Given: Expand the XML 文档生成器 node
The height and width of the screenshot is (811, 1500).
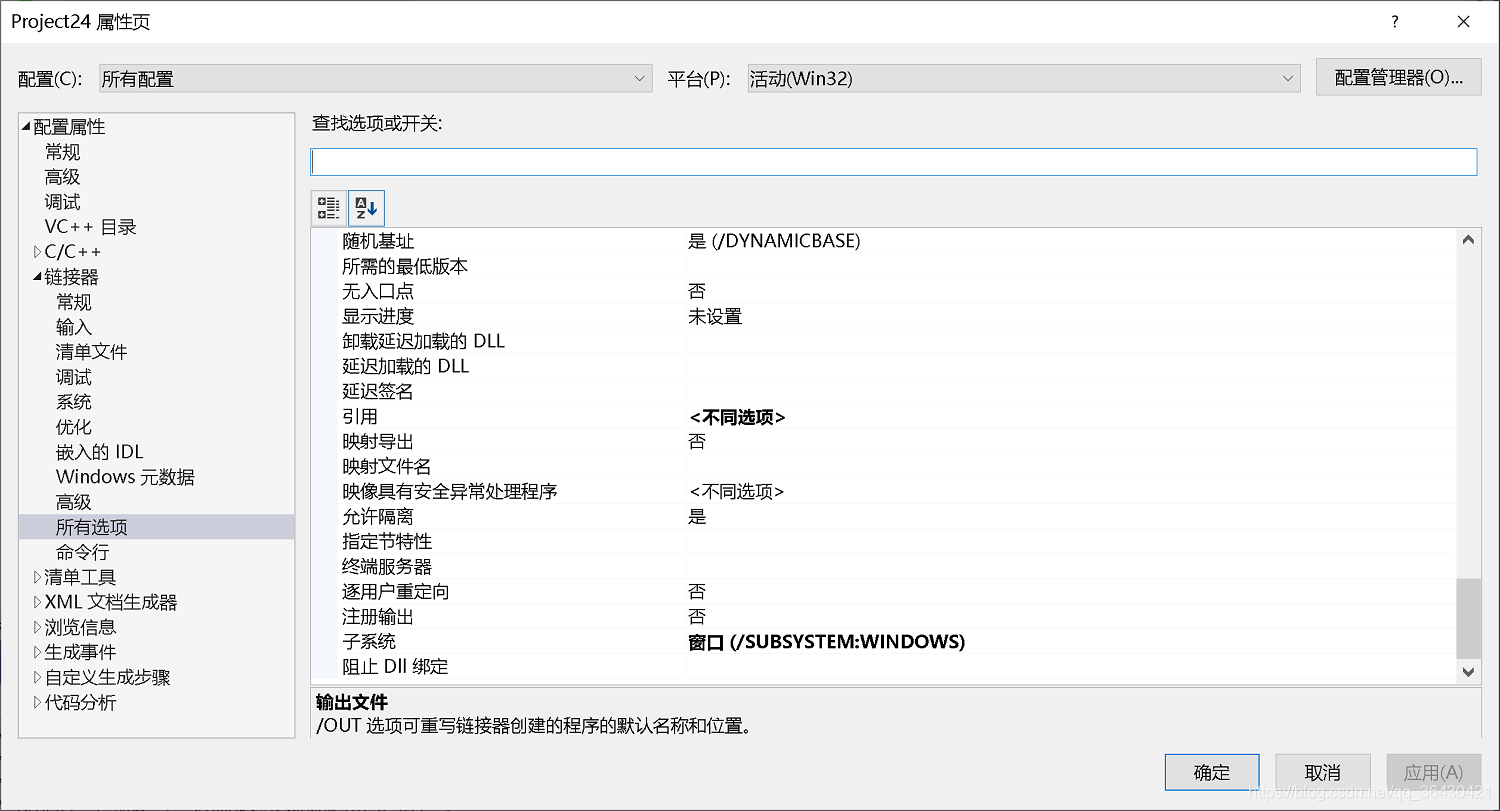Looking at the screenshot, I should click(x=38, y=602).
